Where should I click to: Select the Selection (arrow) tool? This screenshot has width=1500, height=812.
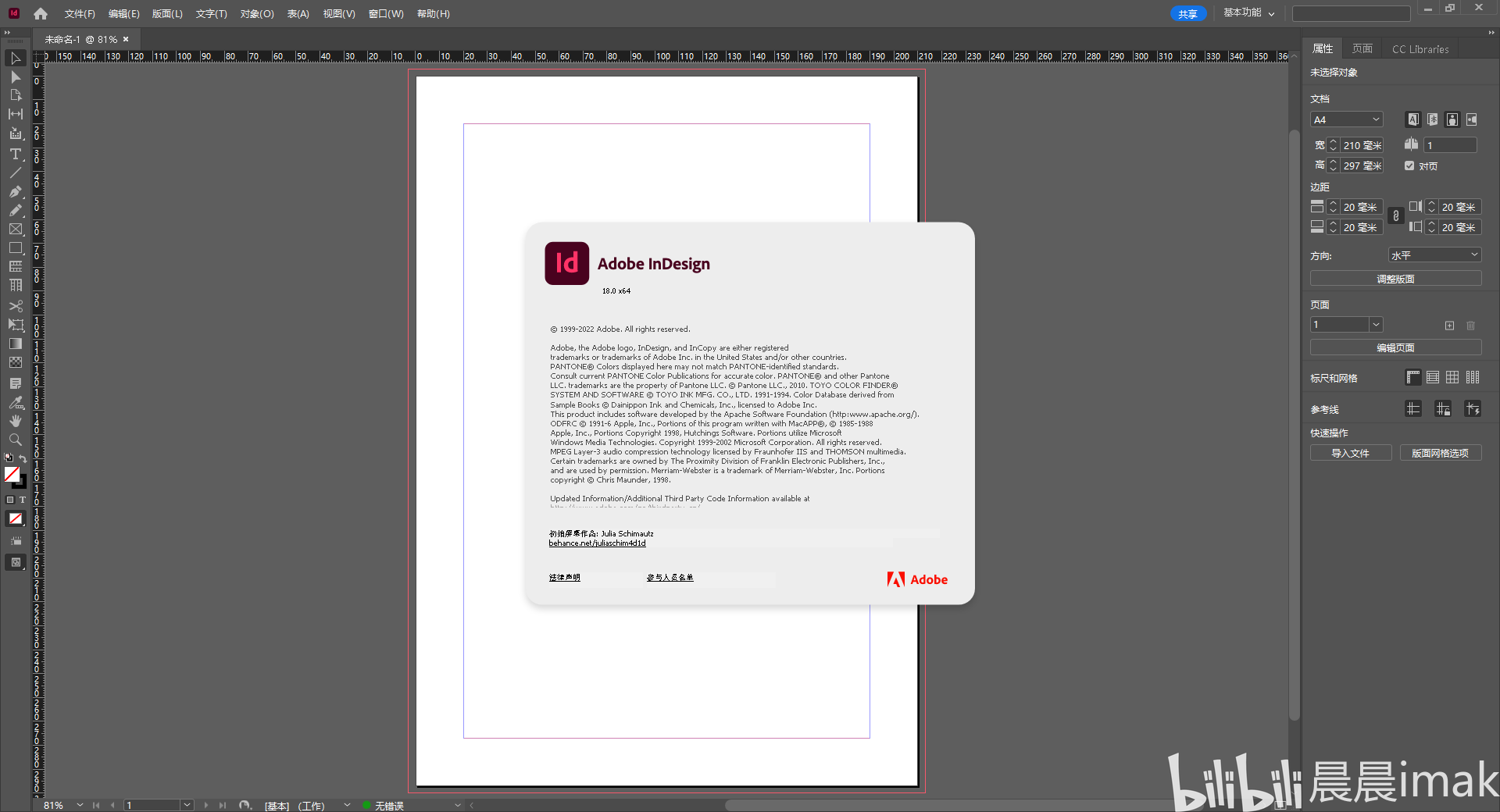pyautogui.click(x=16, y=59)
